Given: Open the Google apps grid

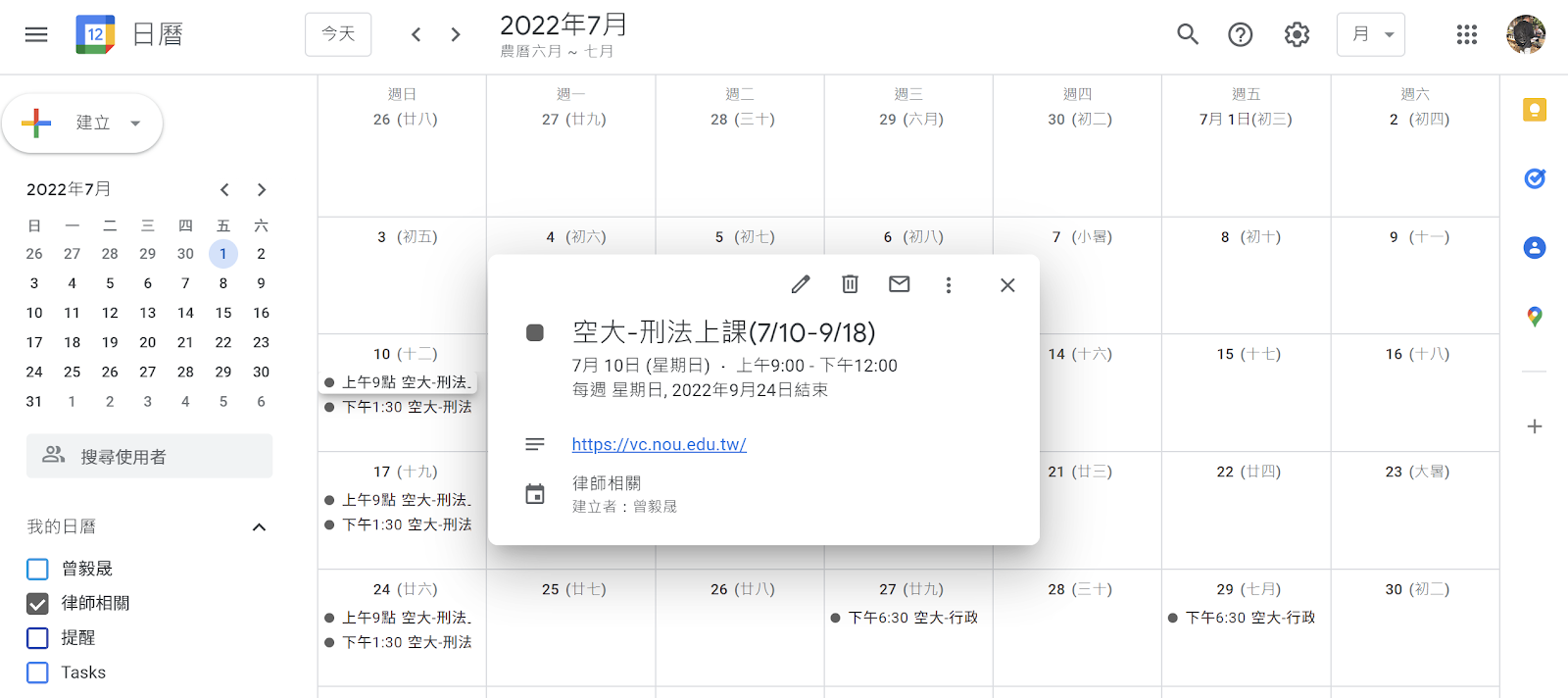Looking at the screenshot, I should [1467, 34].
